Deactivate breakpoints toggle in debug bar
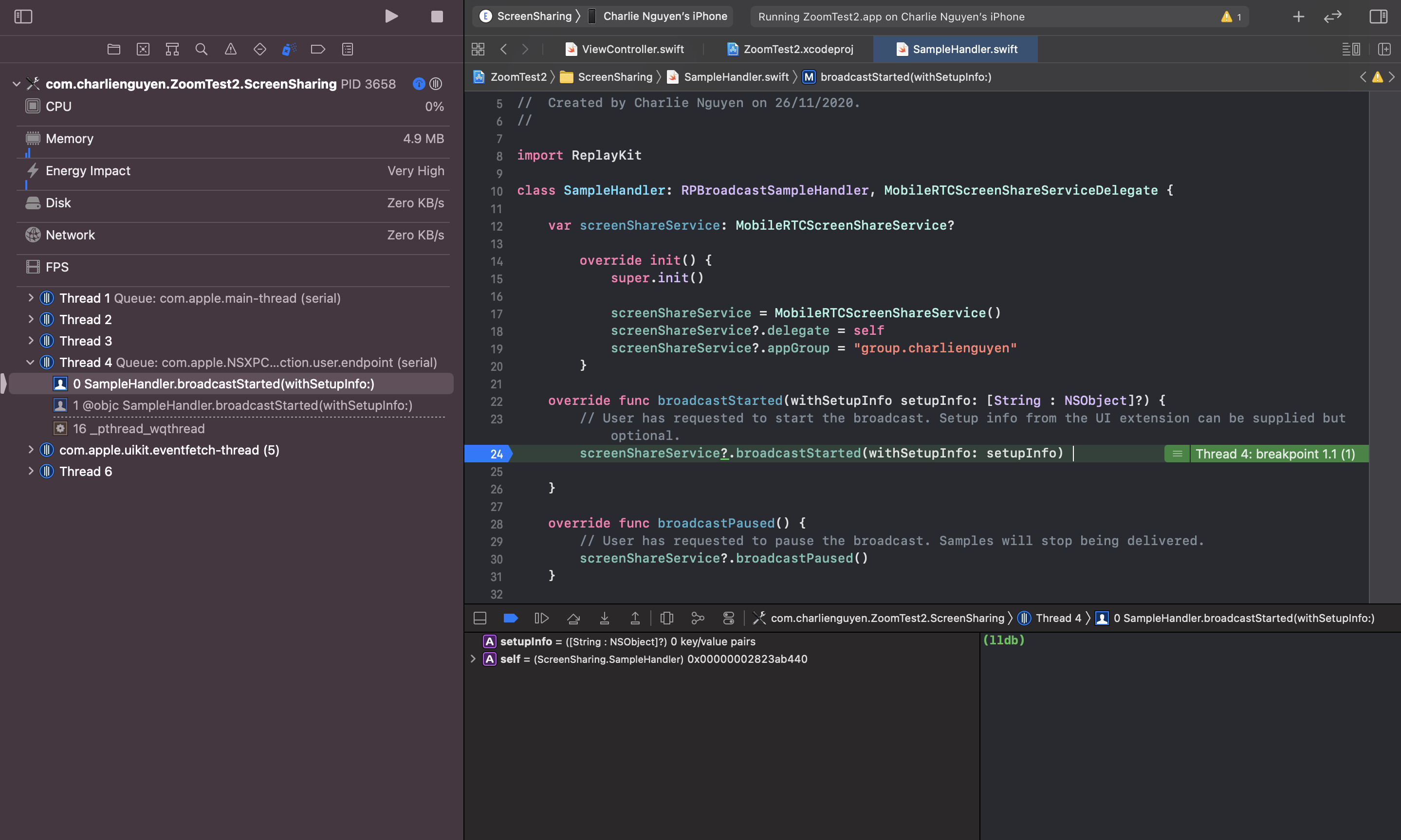The image size is (1401, 840). tap(510, 618)
